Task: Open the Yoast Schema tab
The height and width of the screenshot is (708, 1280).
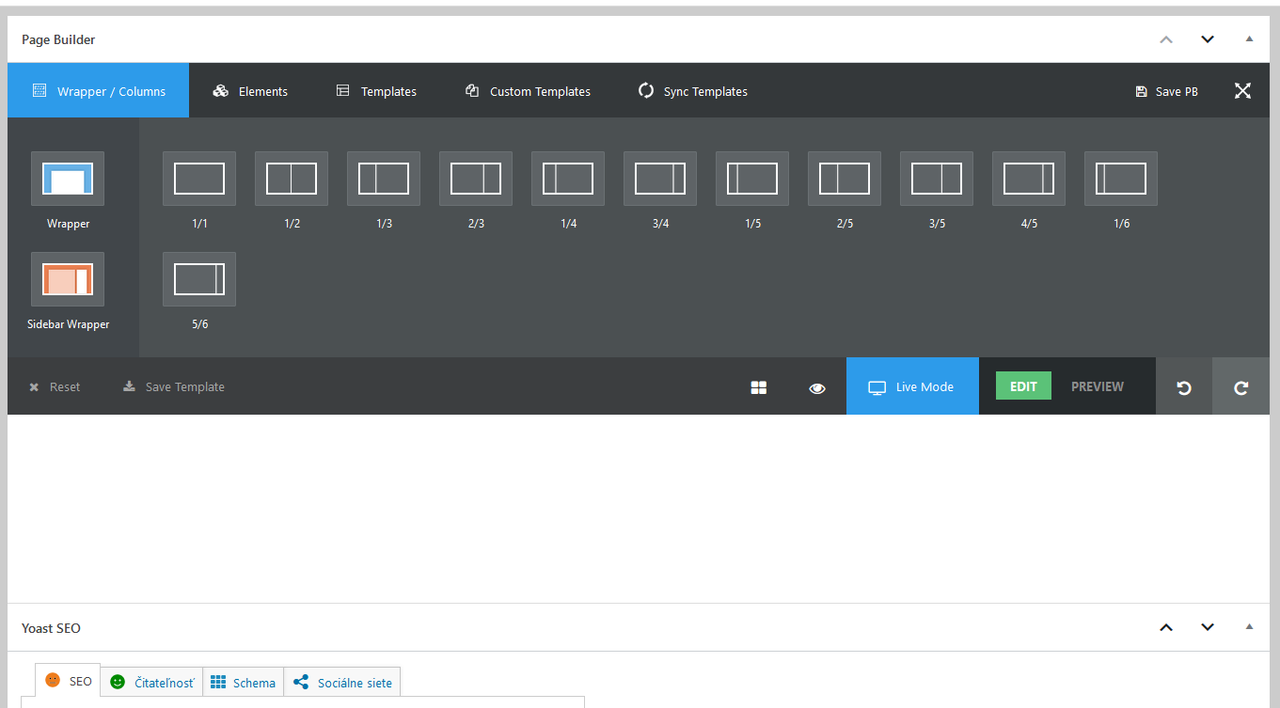Action: pyautogui.click(x=243, y=682)
